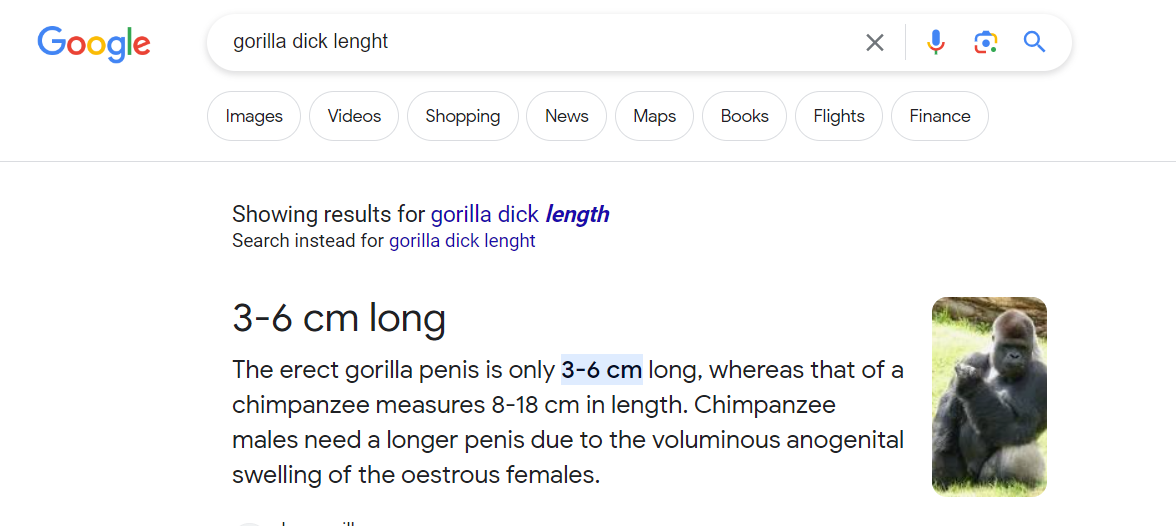The width and height of the screenshot is (1176, 526).
Task: Open the Maps results tab
Action: (x=654, y=116)
